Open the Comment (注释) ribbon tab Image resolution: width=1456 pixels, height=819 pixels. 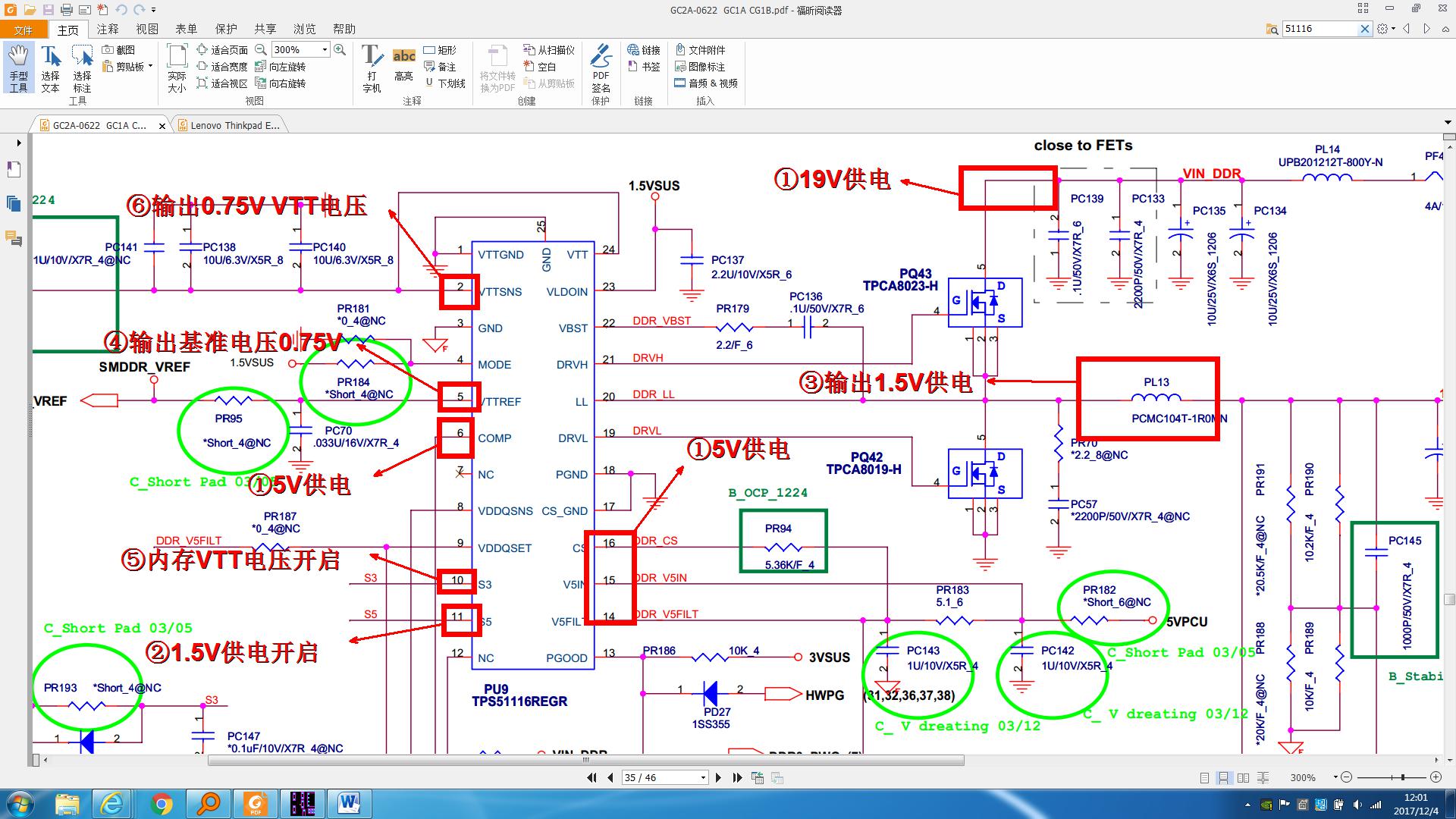tap(108, 29)
